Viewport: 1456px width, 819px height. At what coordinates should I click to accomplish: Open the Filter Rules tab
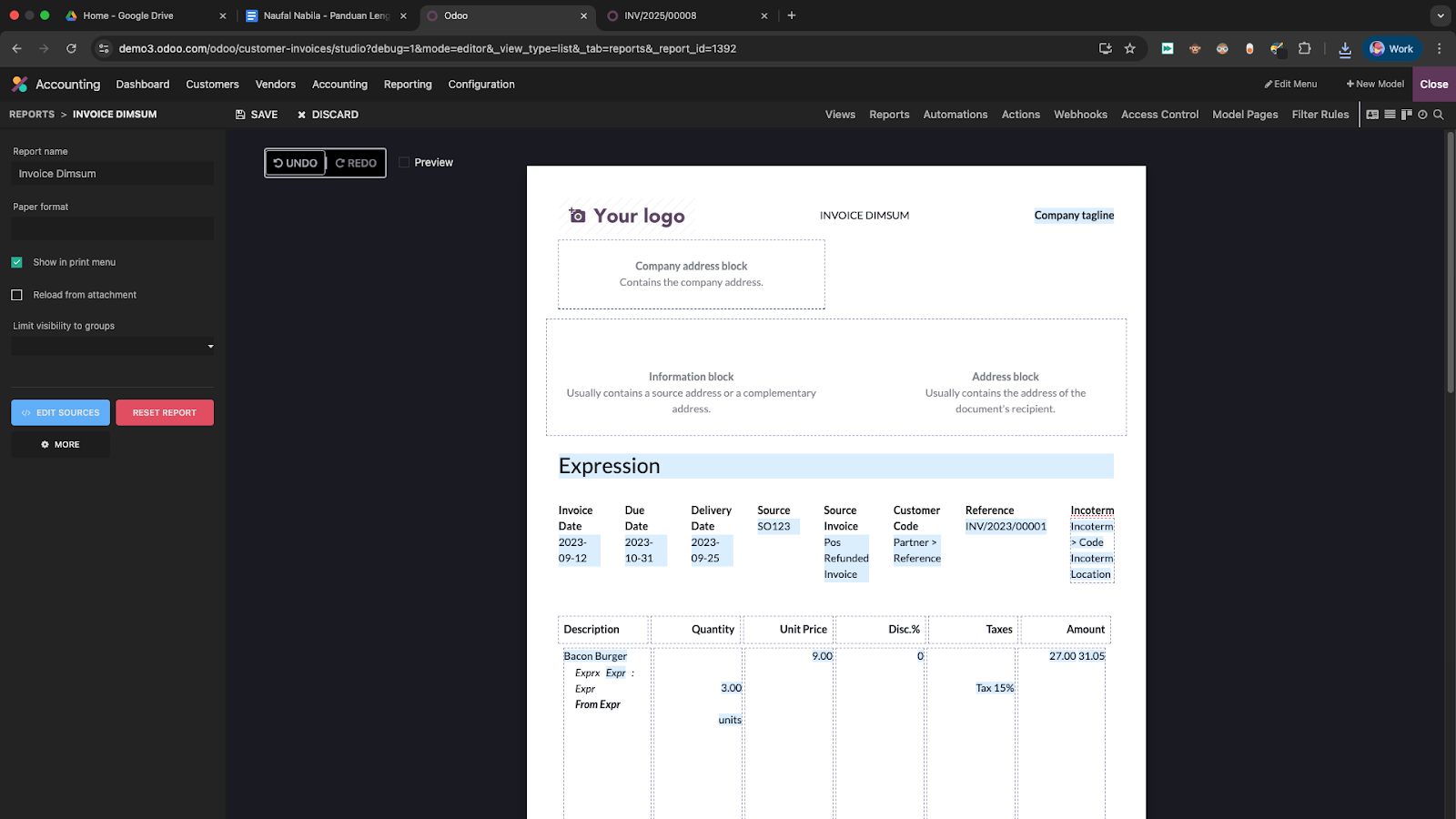click(1320, 115)
